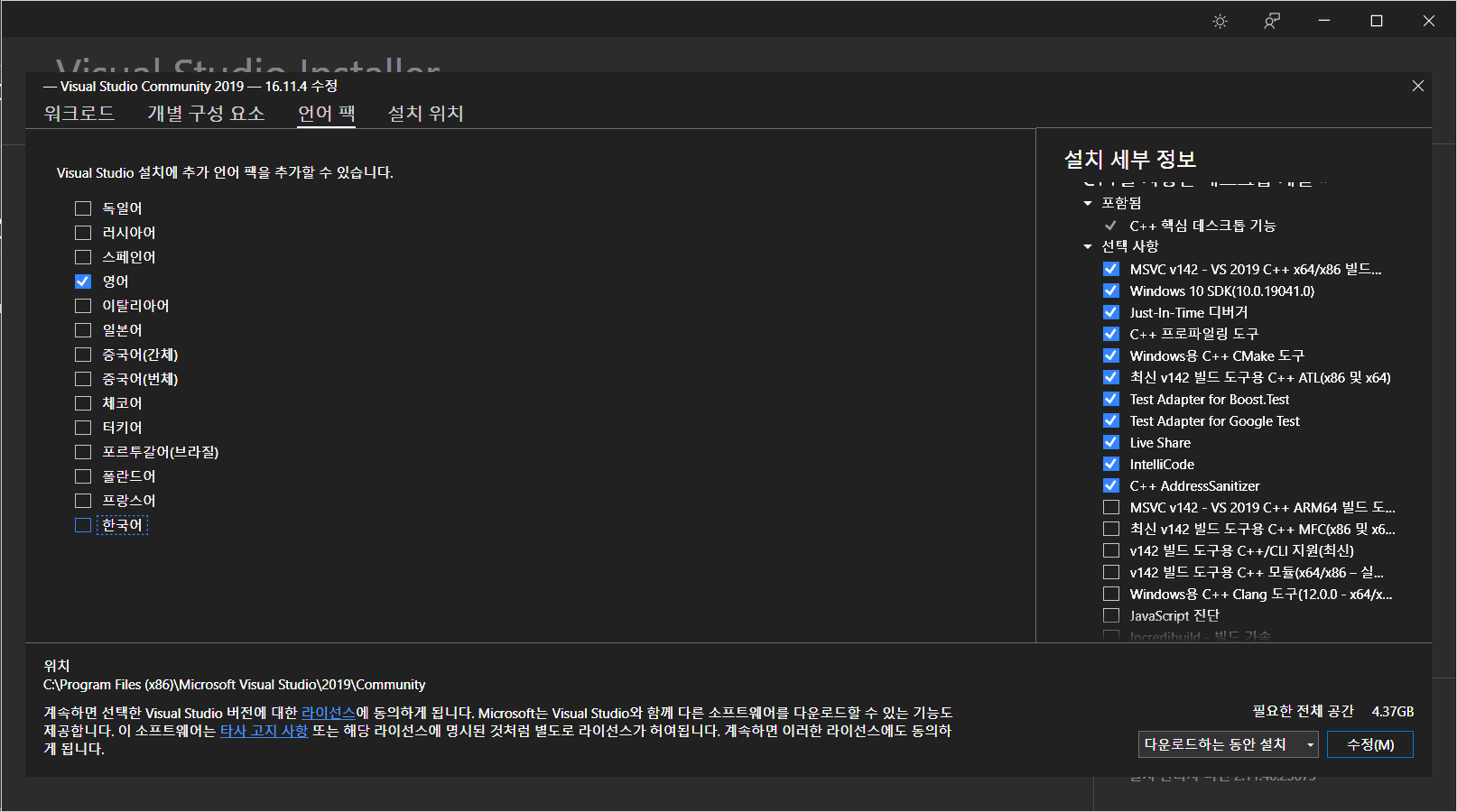Uncheck the 영어 language pack
Screen dimensions: 1457x812
pyautogui.click(x=83, y=281)
